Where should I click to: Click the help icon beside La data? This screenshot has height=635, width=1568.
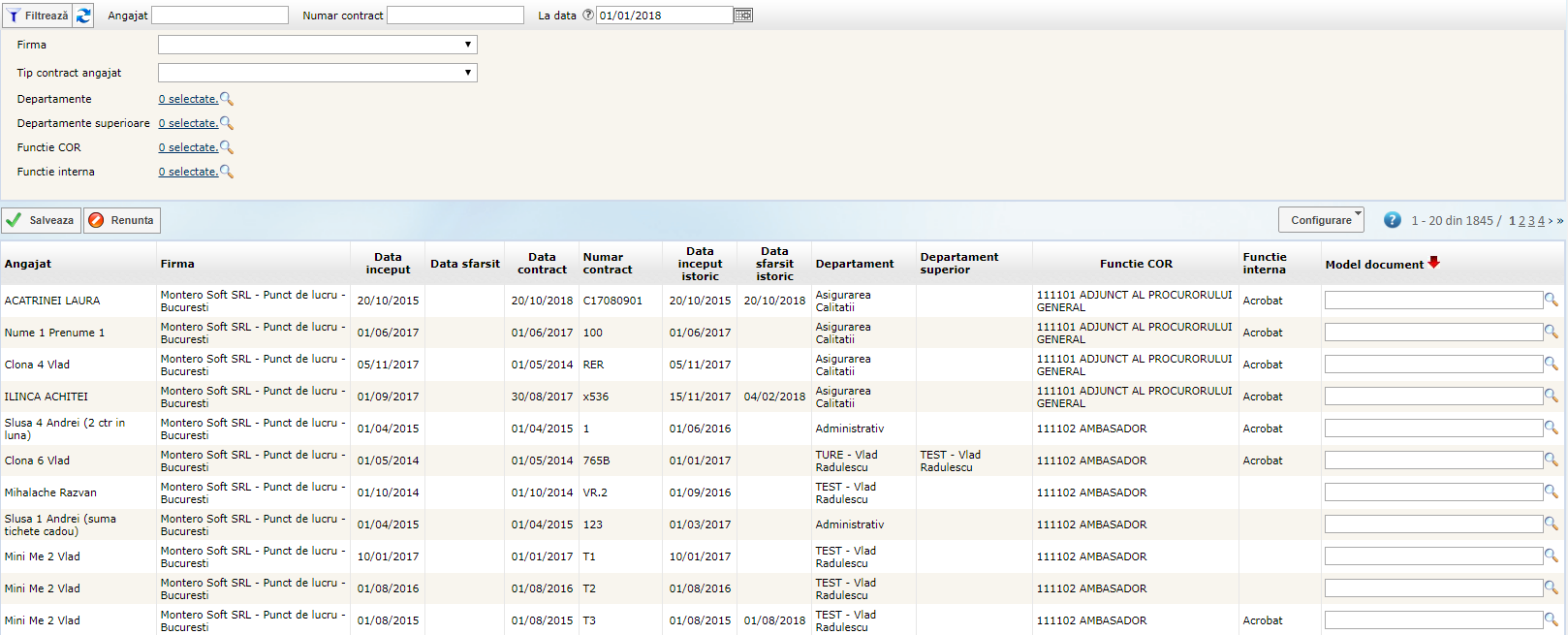point(588,16)
